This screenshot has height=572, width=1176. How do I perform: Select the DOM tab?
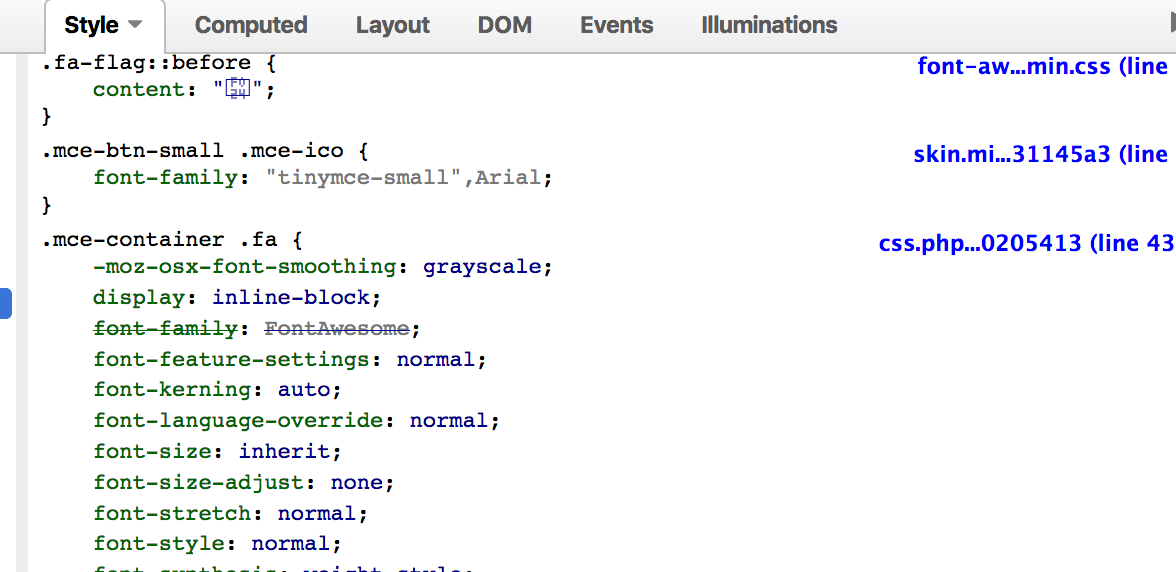click(505, 25)
